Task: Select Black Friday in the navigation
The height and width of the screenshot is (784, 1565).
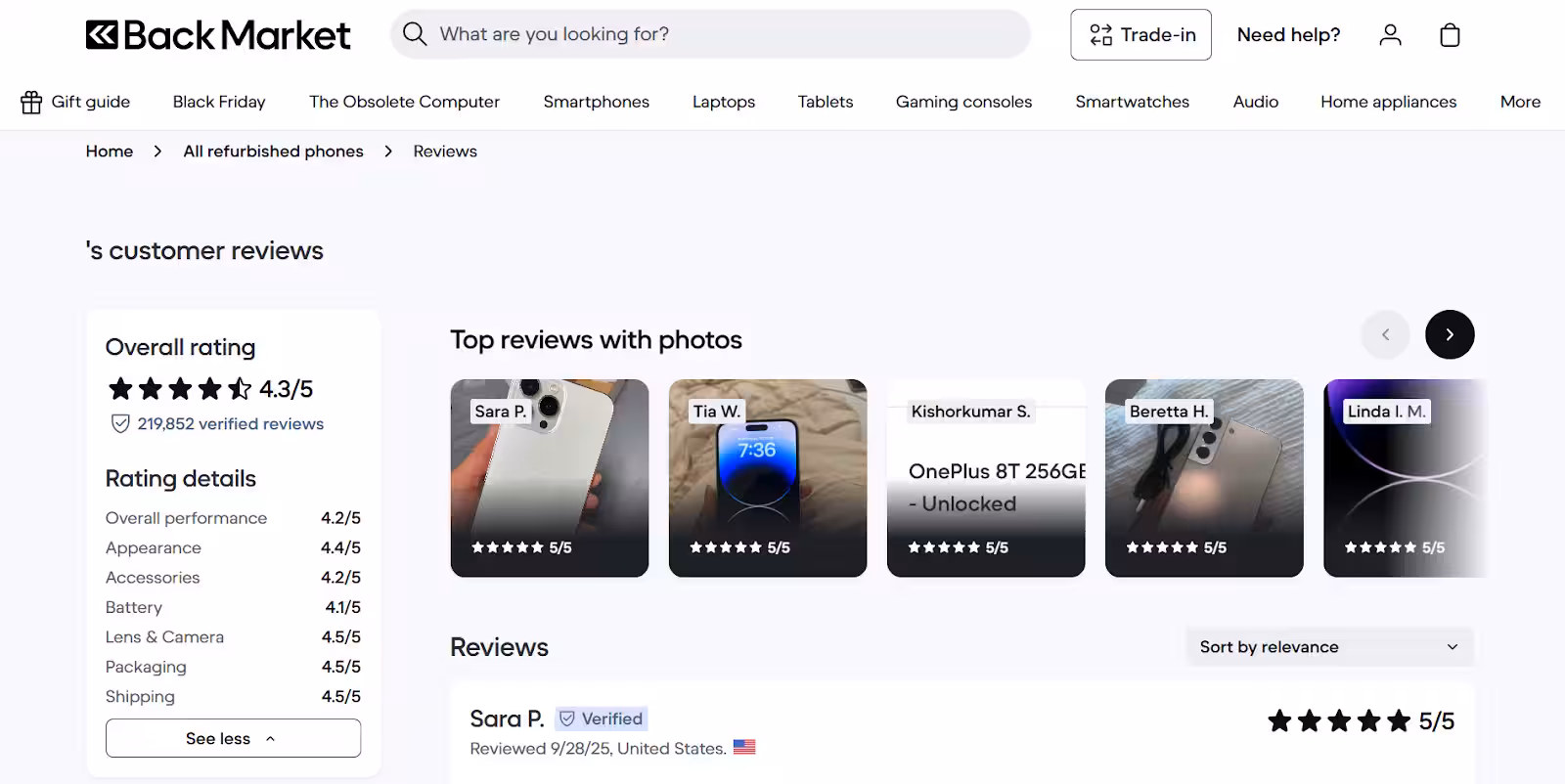Action: [219, 102]
